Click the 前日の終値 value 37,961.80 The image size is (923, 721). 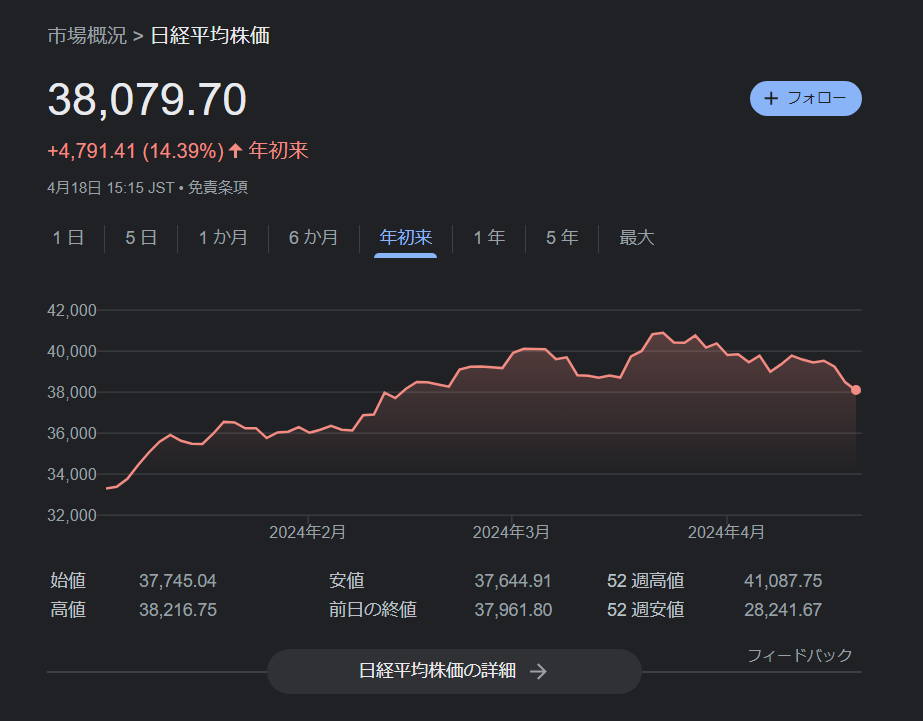pyautogui.click(x=513, y=610)
